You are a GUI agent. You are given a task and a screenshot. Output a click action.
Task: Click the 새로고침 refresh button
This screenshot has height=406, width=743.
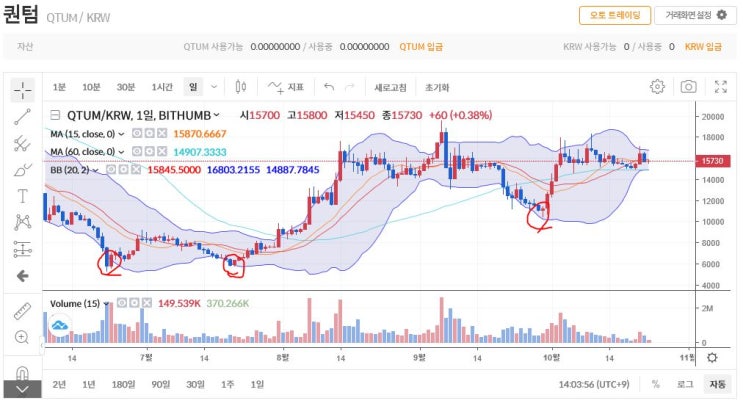point(390,87)
